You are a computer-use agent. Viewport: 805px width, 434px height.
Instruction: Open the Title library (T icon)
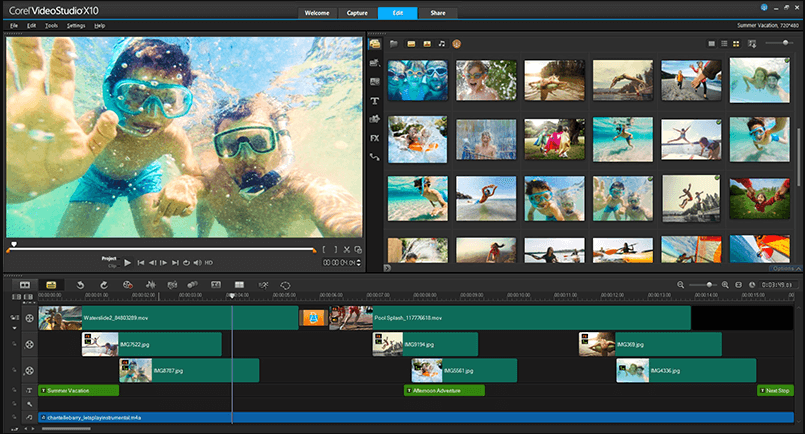(x=374, y=100)
